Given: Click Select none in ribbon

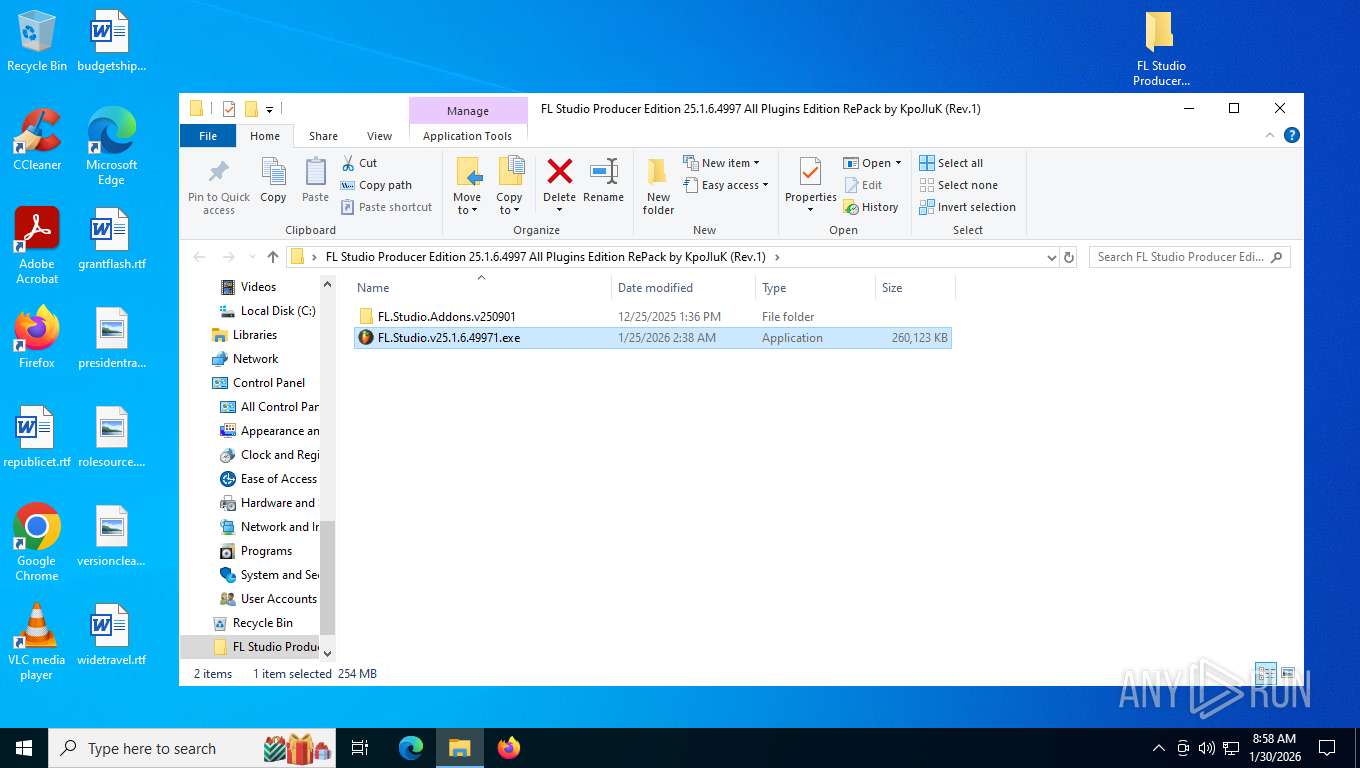Looking at the screenshot, I should [x=958, y=185].
